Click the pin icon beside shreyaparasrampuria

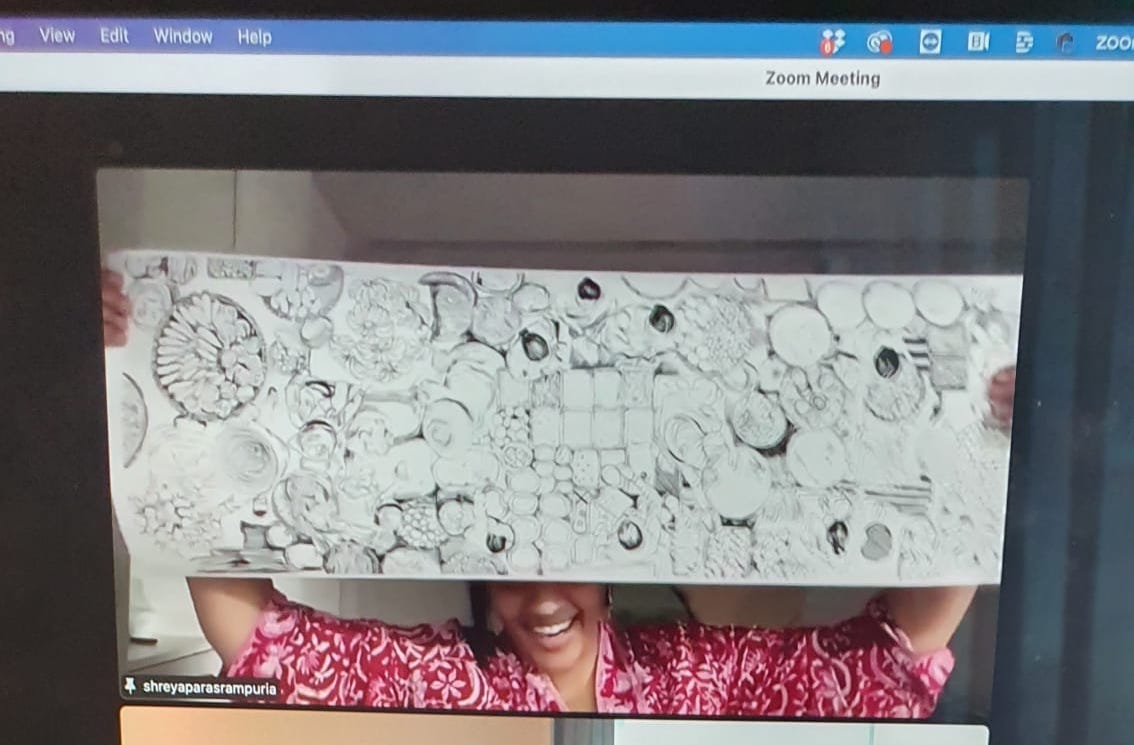(130, 685)
